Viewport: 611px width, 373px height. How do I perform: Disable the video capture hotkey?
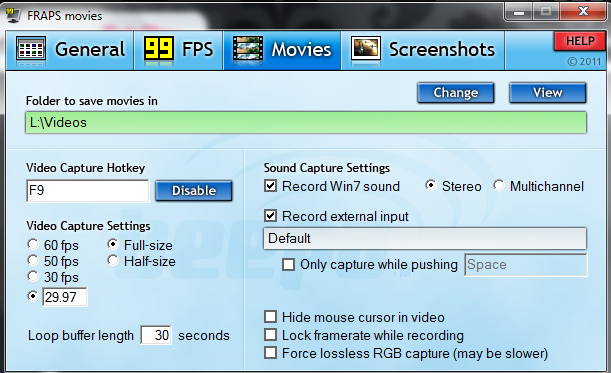194,191
